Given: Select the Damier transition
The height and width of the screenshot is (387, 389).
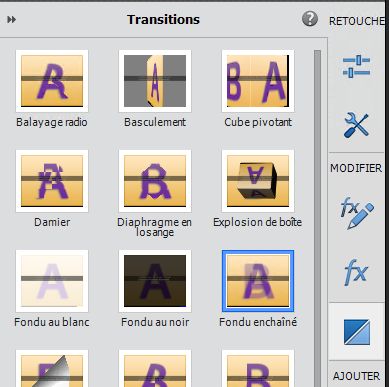Looking at the screenshot, I should click(x=52, y=181).
